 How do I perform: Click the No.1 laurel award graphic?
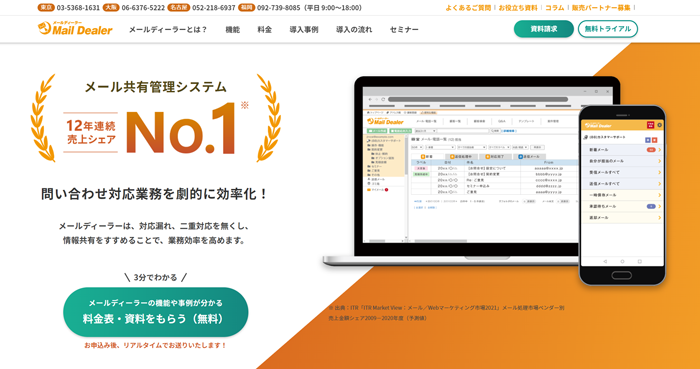pyautogui.click(x=156, y=118)
